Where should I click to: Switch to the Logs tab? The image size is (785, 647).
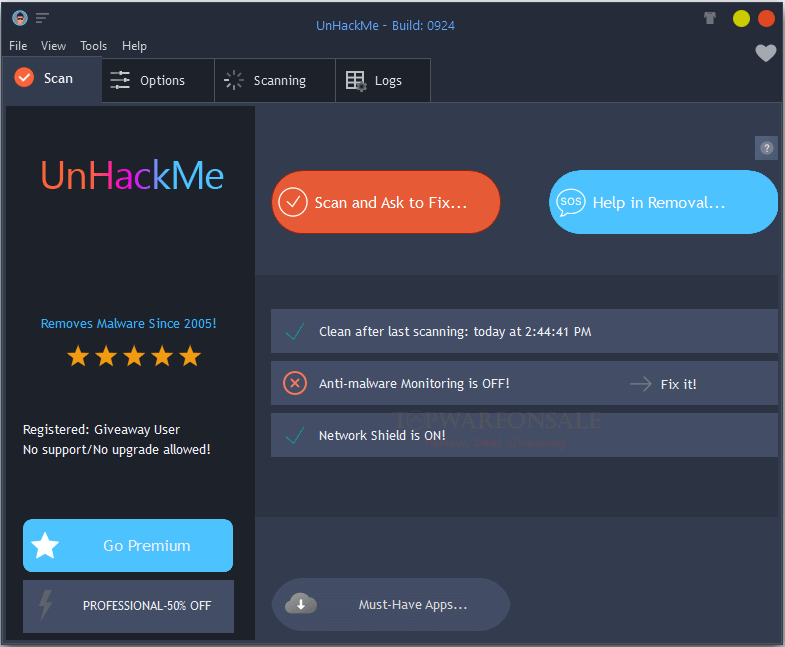point(383,80)
